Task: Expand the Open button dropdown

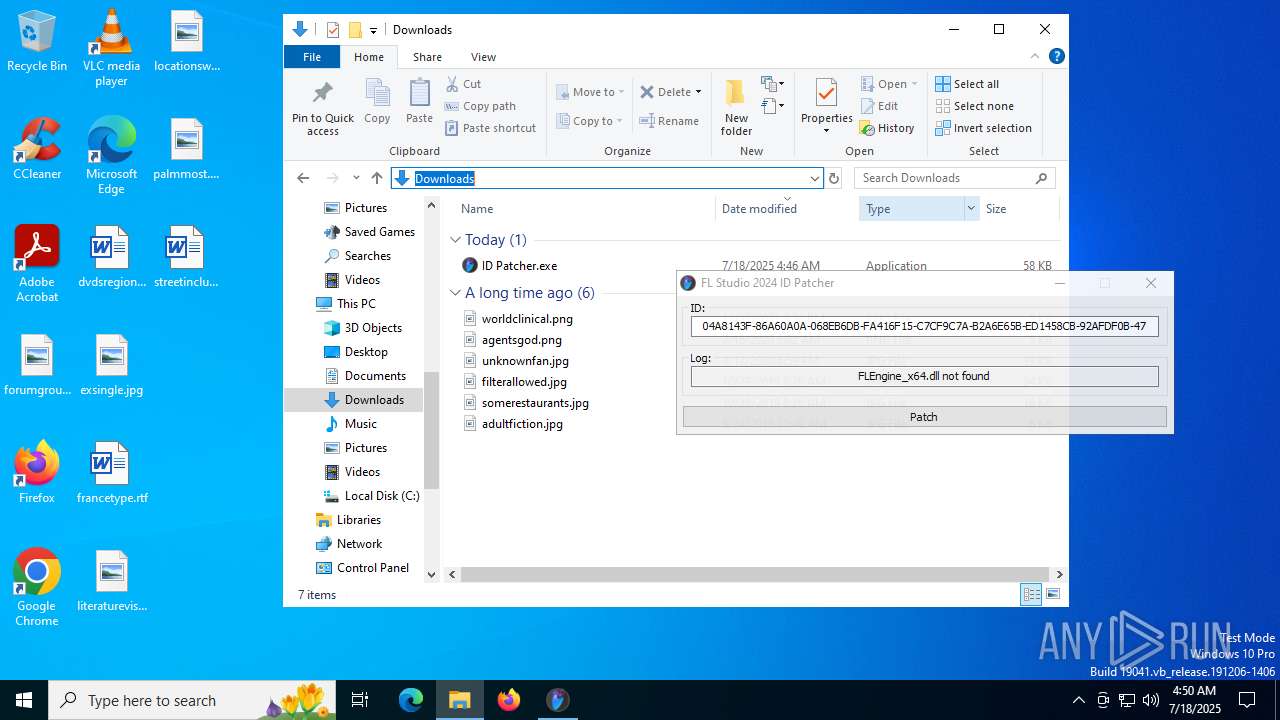Action: pyautogui.click(x=915, y=84)
